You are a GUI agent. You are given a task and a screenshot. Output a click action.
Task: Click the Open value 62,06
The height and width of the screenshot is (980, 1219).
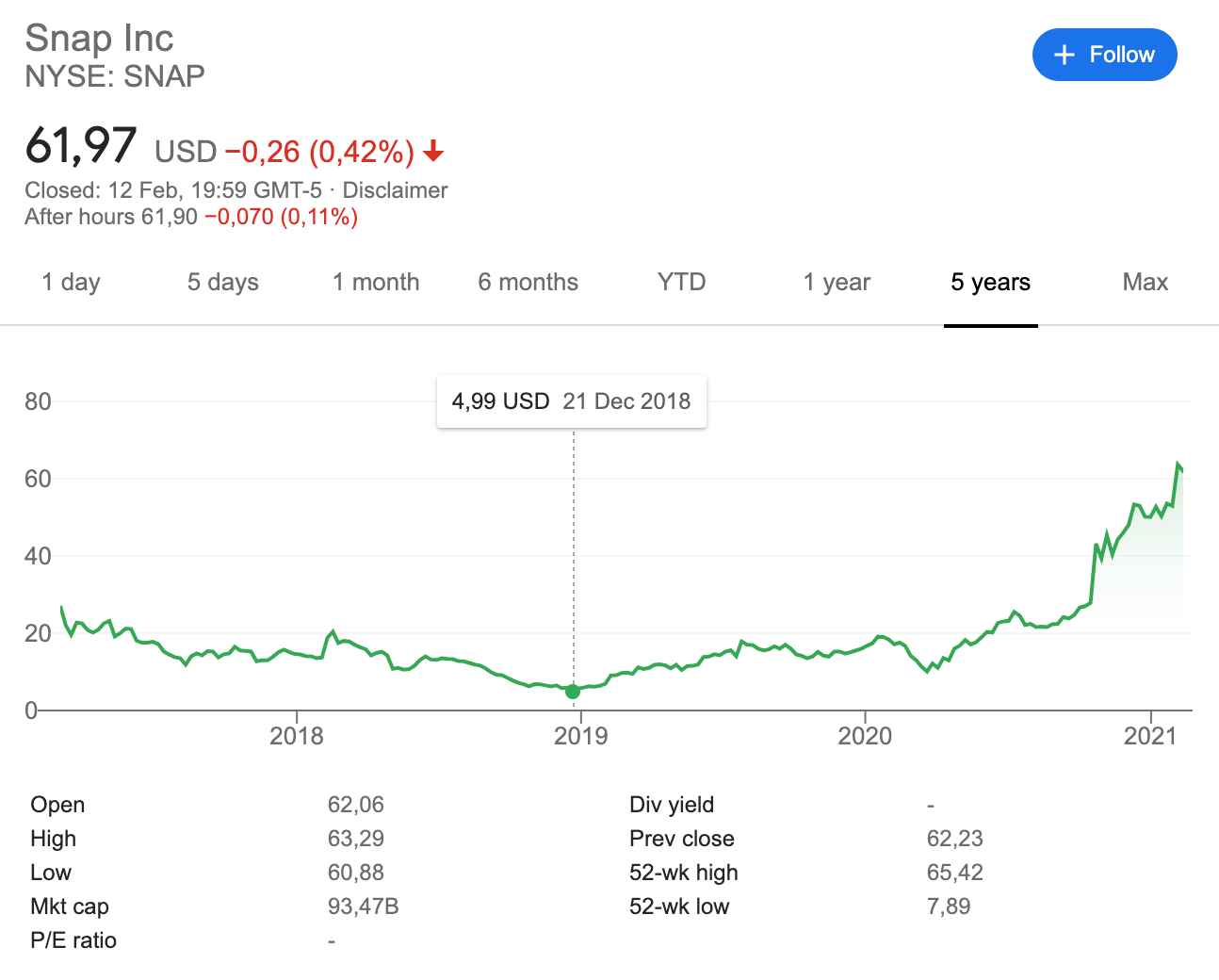[356, 805]
